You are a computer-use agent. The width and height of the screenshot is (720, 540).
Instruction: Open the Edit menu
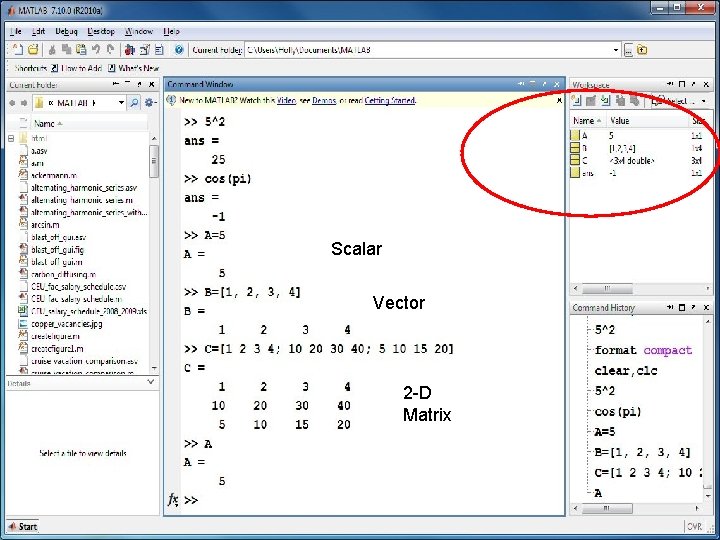[x=39, y=31]
